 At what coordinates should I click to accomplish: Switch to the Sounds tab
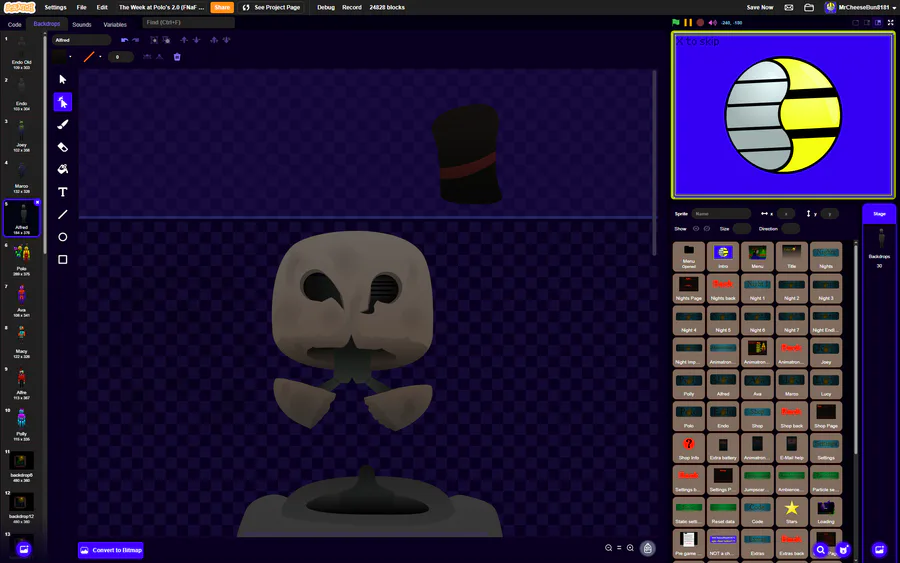82,25
